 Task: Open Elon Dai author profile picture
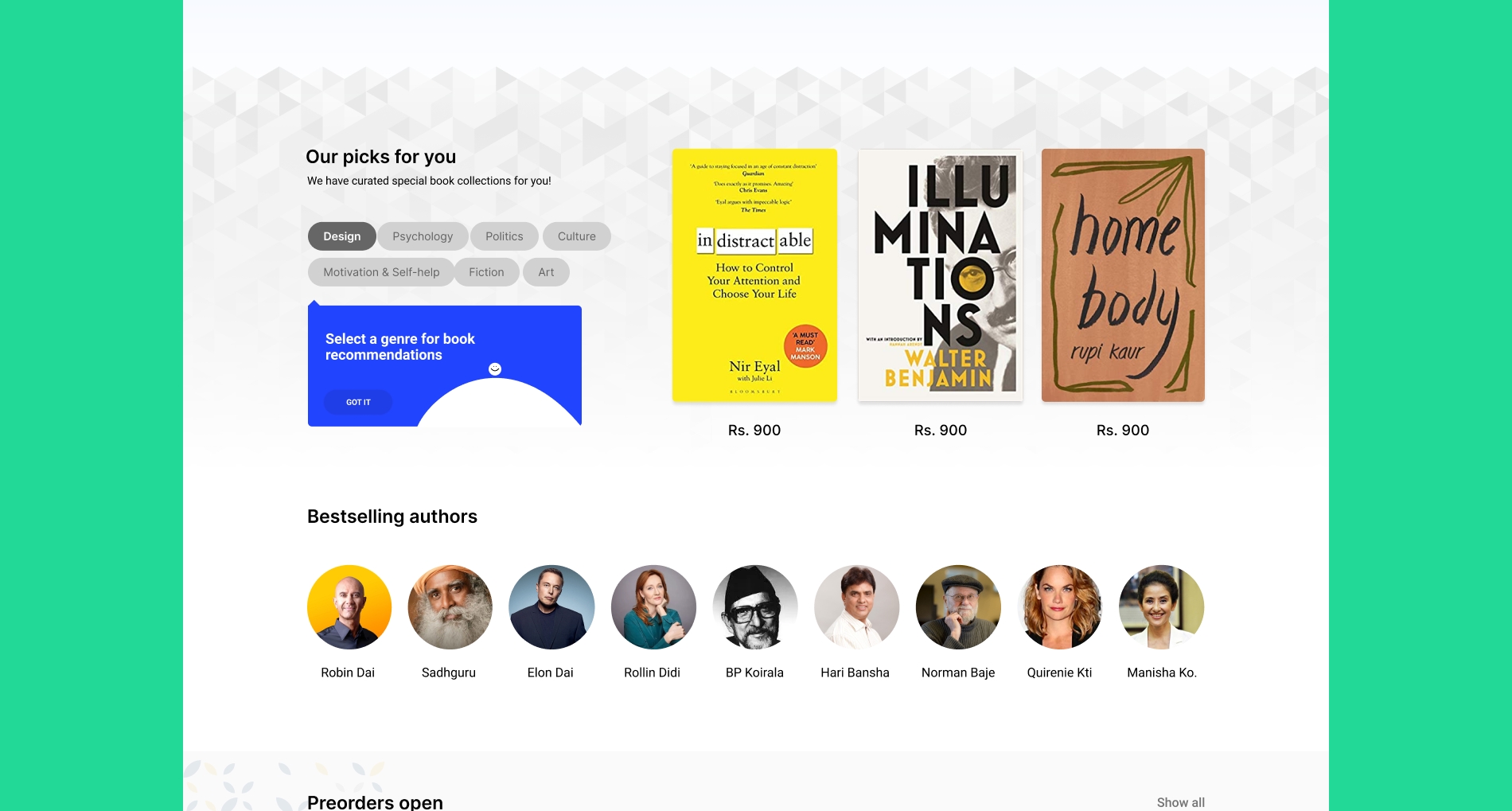pyautogui.click(x=551, y=607)
